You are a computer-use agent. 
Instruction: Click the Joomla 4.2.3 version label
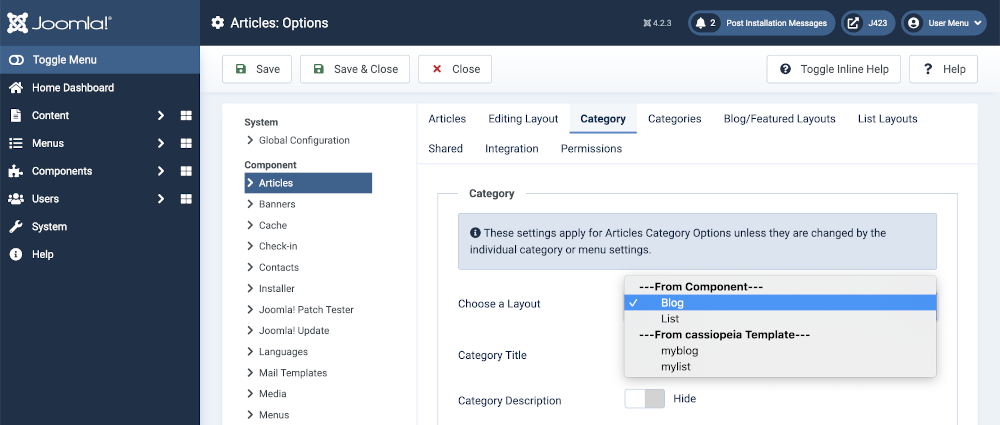658,23
